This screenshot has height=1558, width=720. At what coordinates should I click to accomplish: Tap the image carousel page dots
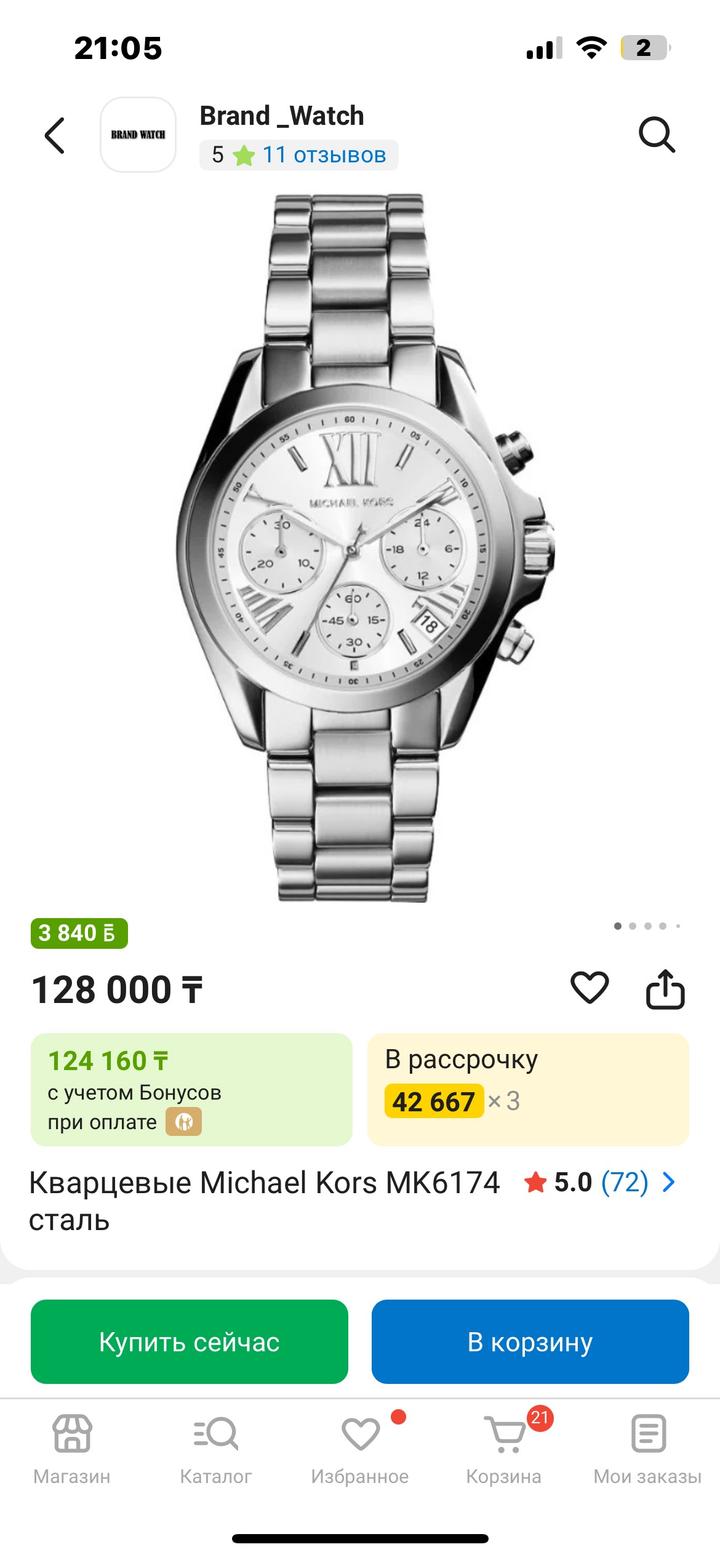tap(647, 926)
